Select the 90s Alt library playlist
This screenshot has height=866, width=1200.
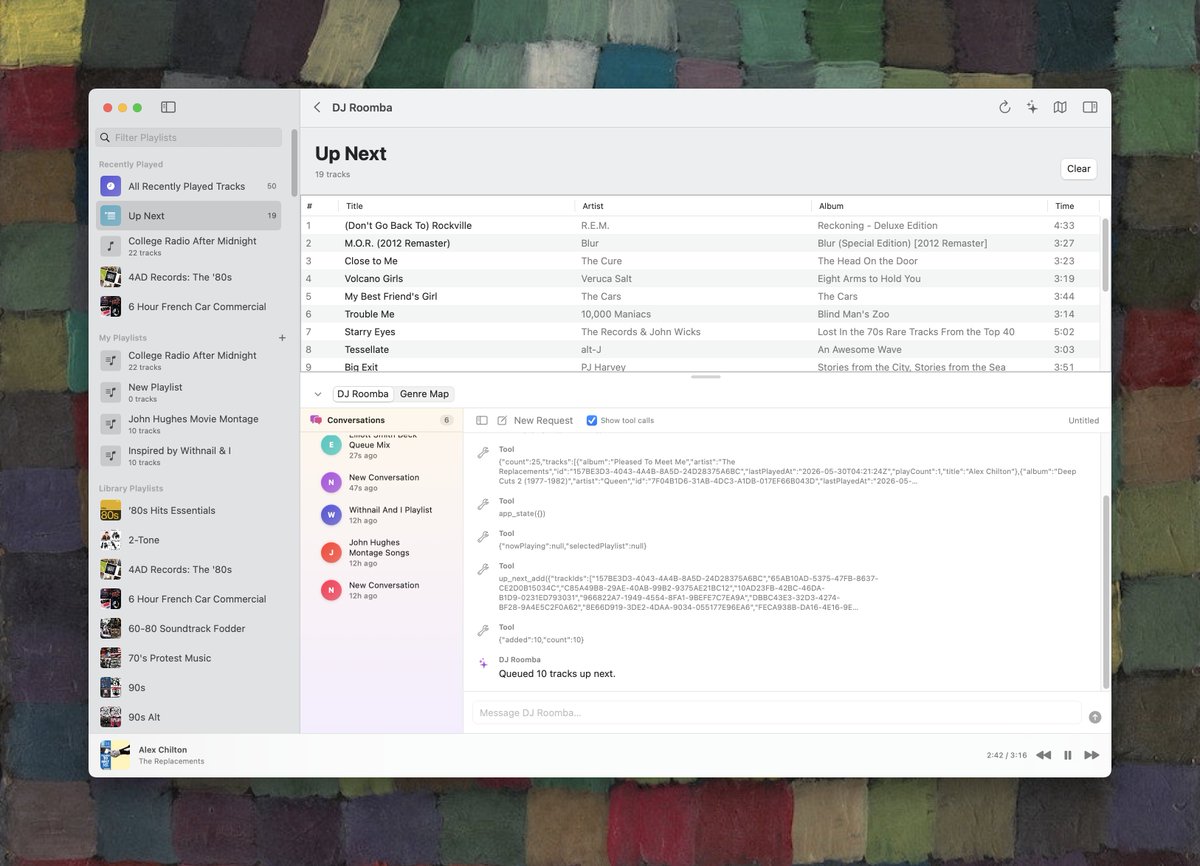(x=188, y=717)
